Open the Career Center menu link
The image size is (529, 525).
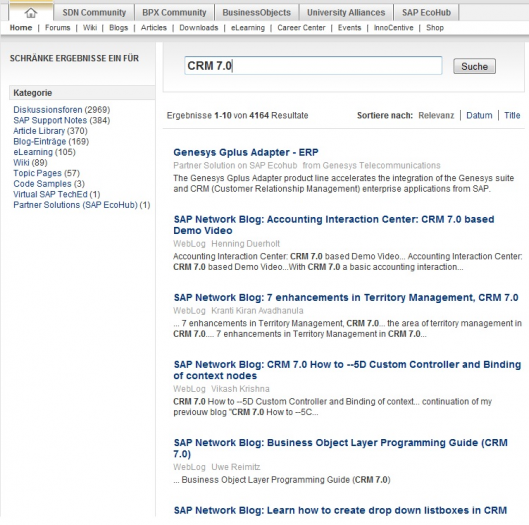click(301, 28)
